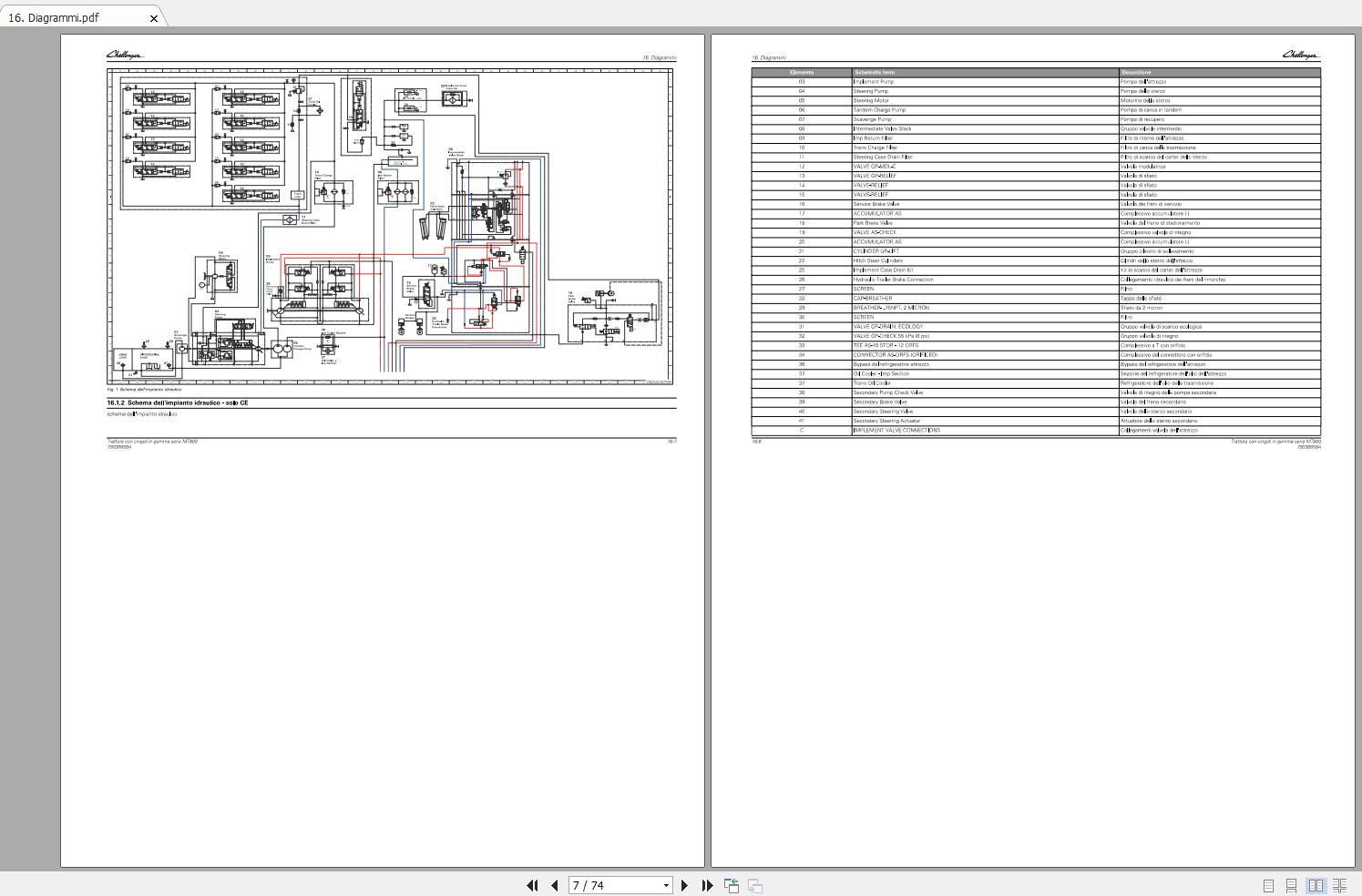This screenshot has width=1362, height=896.
Task: Click the hydraulic schematic diagram on left page
Action: tap(390, 227)
